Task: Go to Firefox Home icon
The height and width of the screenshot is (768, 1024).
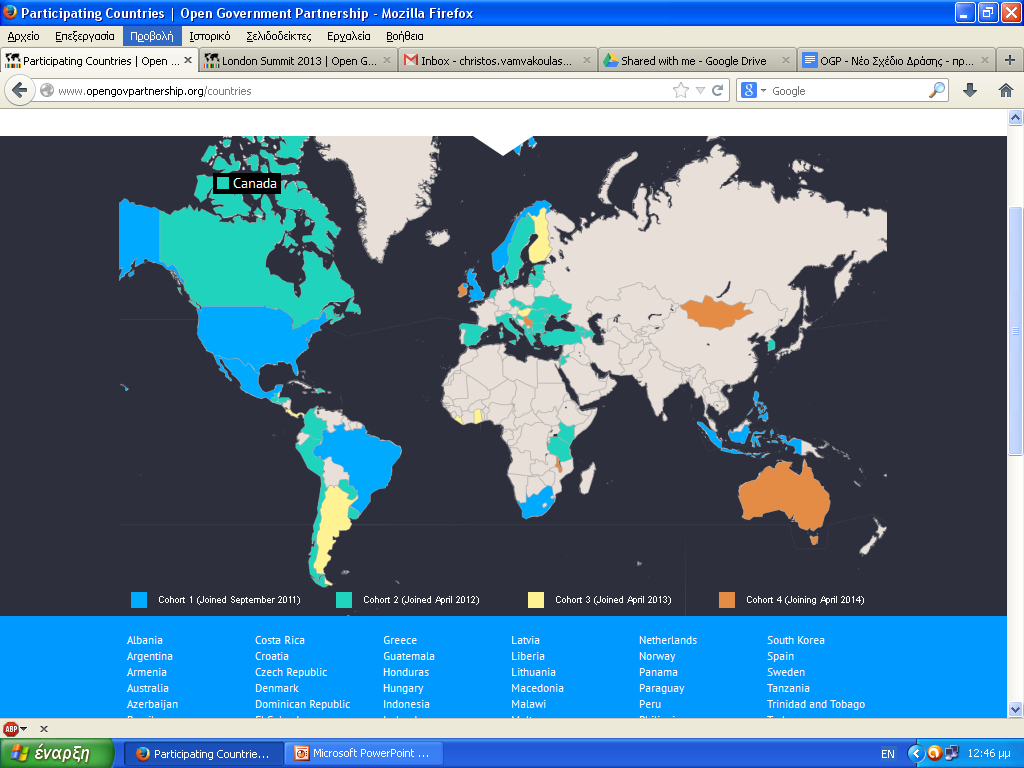Action: tap(1006, 90)
